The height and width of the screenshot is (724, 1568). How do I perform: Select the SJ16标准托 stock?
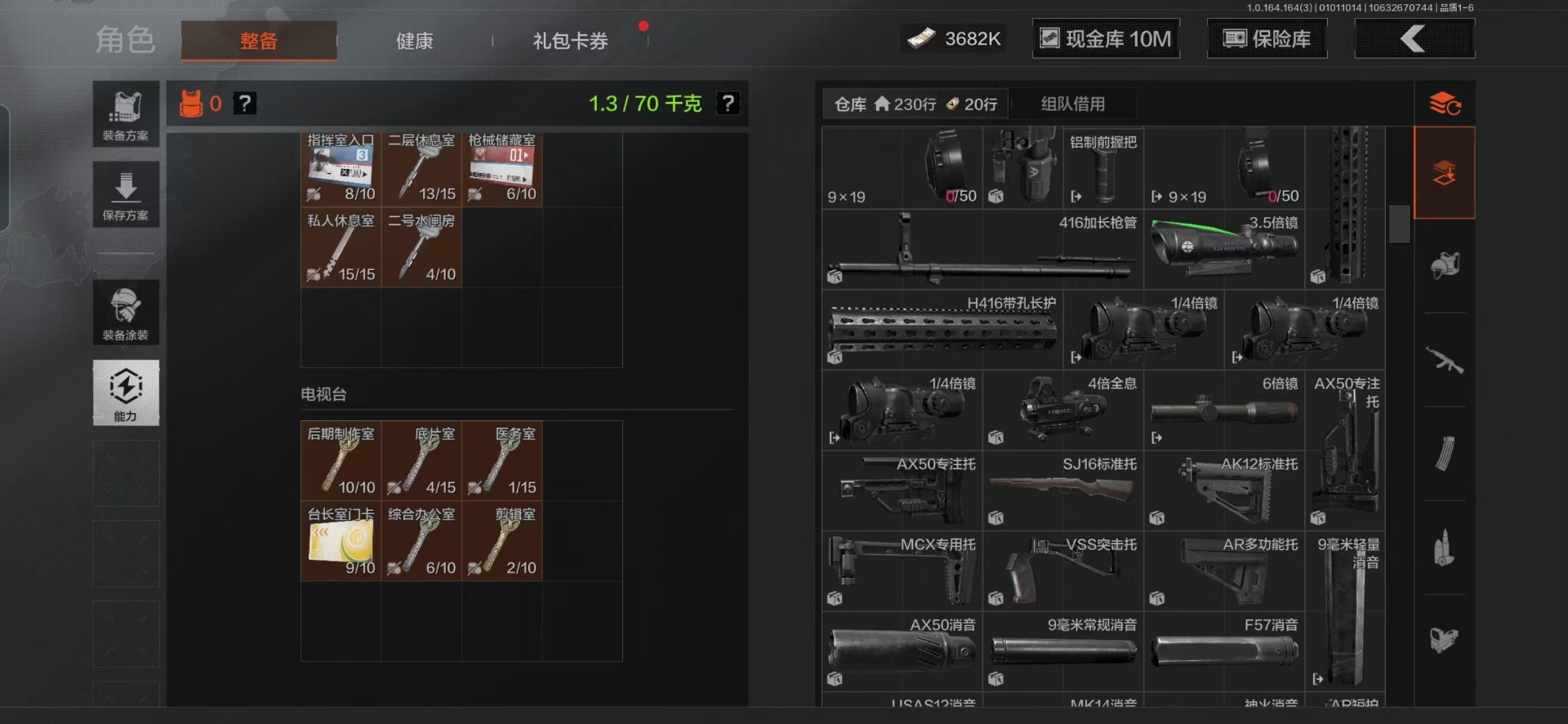[1063, 491]
